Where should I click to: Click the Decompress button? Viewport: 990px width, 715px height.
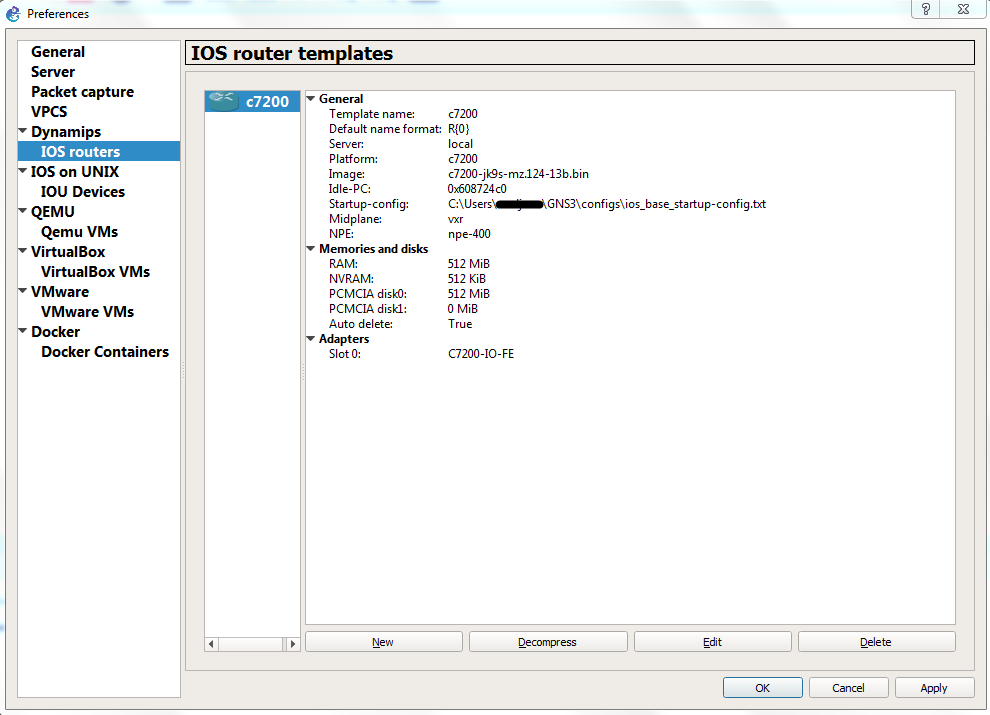click(x=547, y=642)
